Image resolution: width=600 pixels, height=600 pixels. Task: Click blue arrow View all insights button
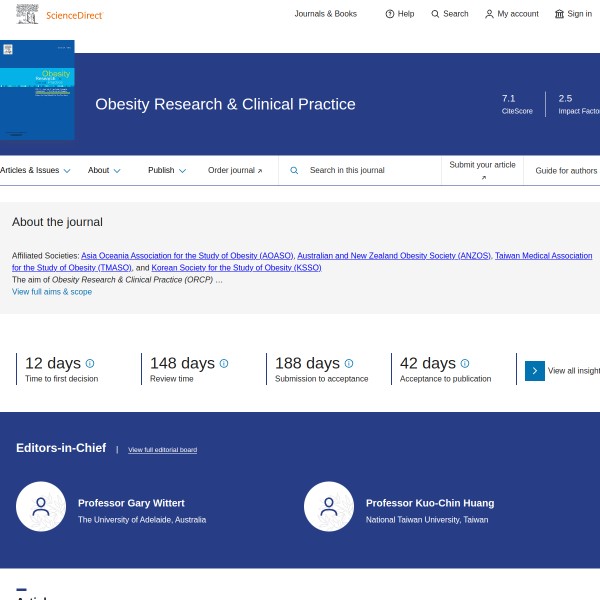pos(535,370)
